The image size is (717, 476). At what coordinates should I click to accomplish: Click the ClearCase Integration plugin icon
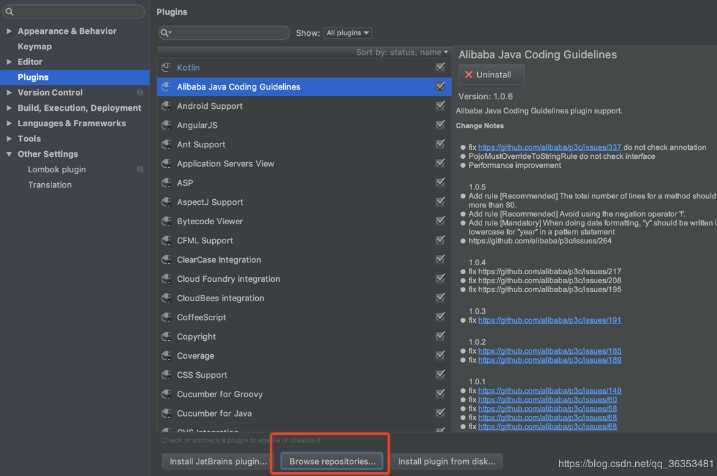click(166, 259)
